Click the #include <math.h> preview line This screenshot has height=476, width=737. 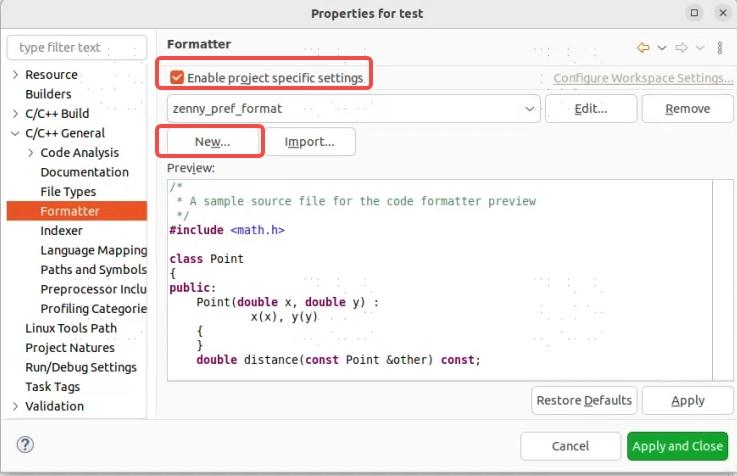pyautogui.click(x=227, y=230)
